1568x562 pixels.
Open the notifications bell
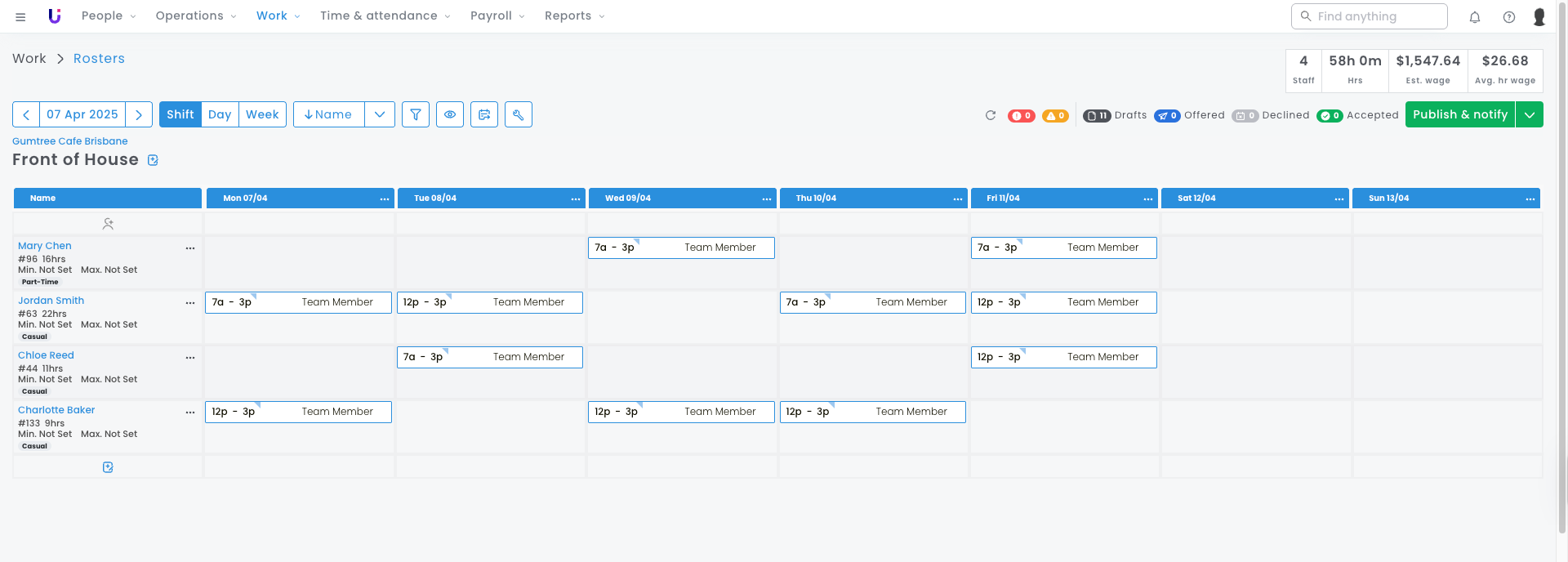click(1475, 16)
